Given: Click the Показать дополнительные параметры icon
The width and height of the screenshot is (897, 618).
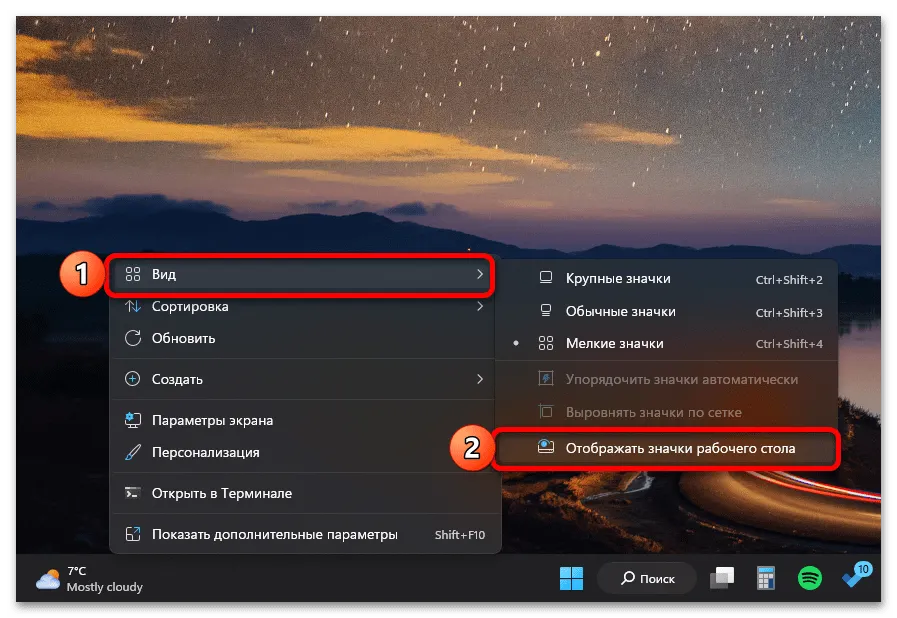Looking at the screenshot, I should point(133,534).
